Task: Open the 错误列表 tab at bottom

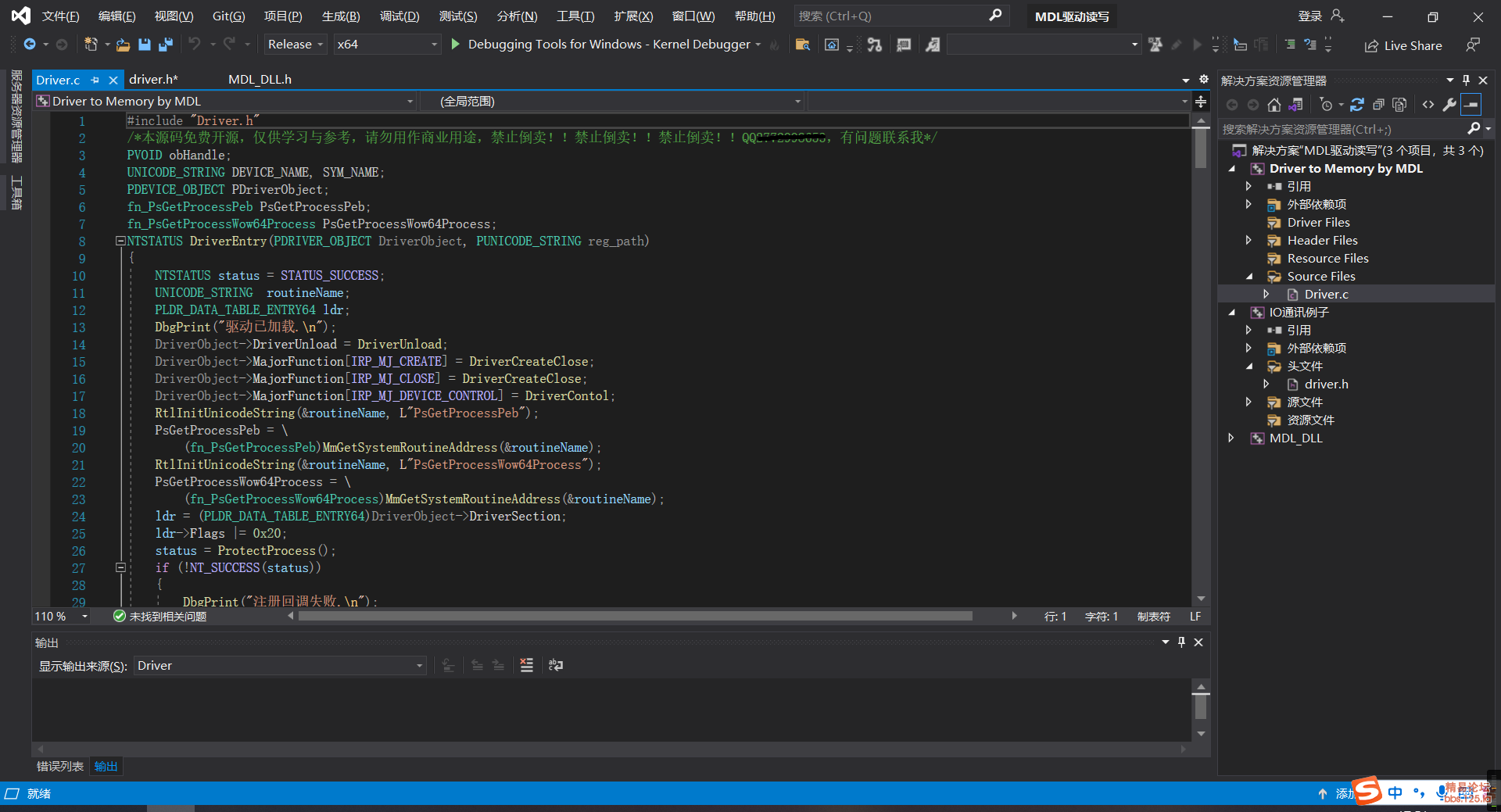Action: (x=60, y=767)
